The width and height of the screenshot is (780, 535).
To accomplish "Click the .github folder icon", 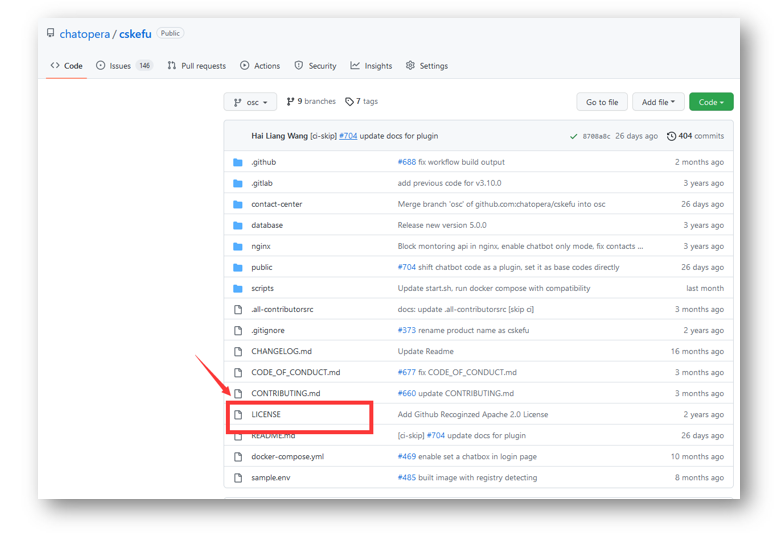I will click(x=238, y=162).
